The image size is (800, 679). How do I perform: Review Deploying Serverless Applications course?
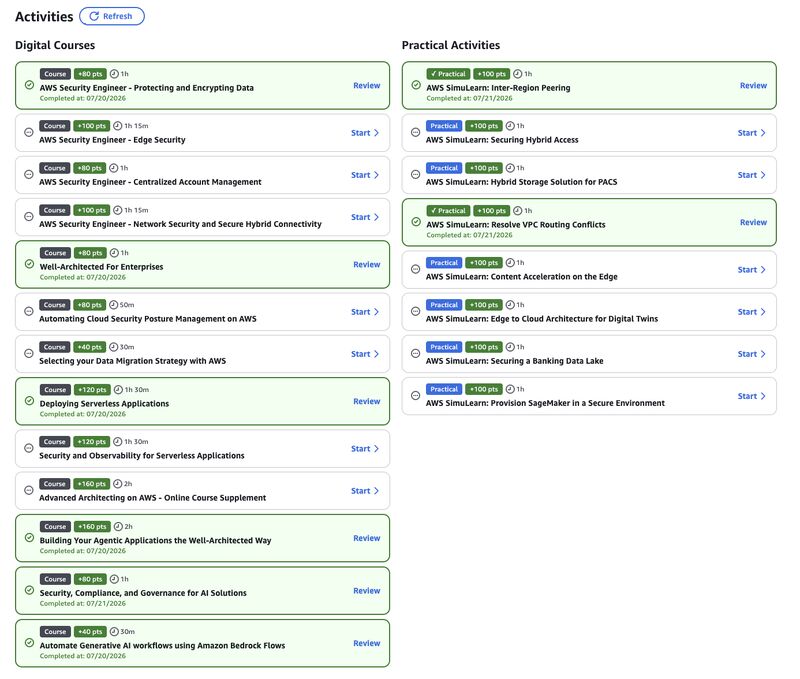[366, 401]
